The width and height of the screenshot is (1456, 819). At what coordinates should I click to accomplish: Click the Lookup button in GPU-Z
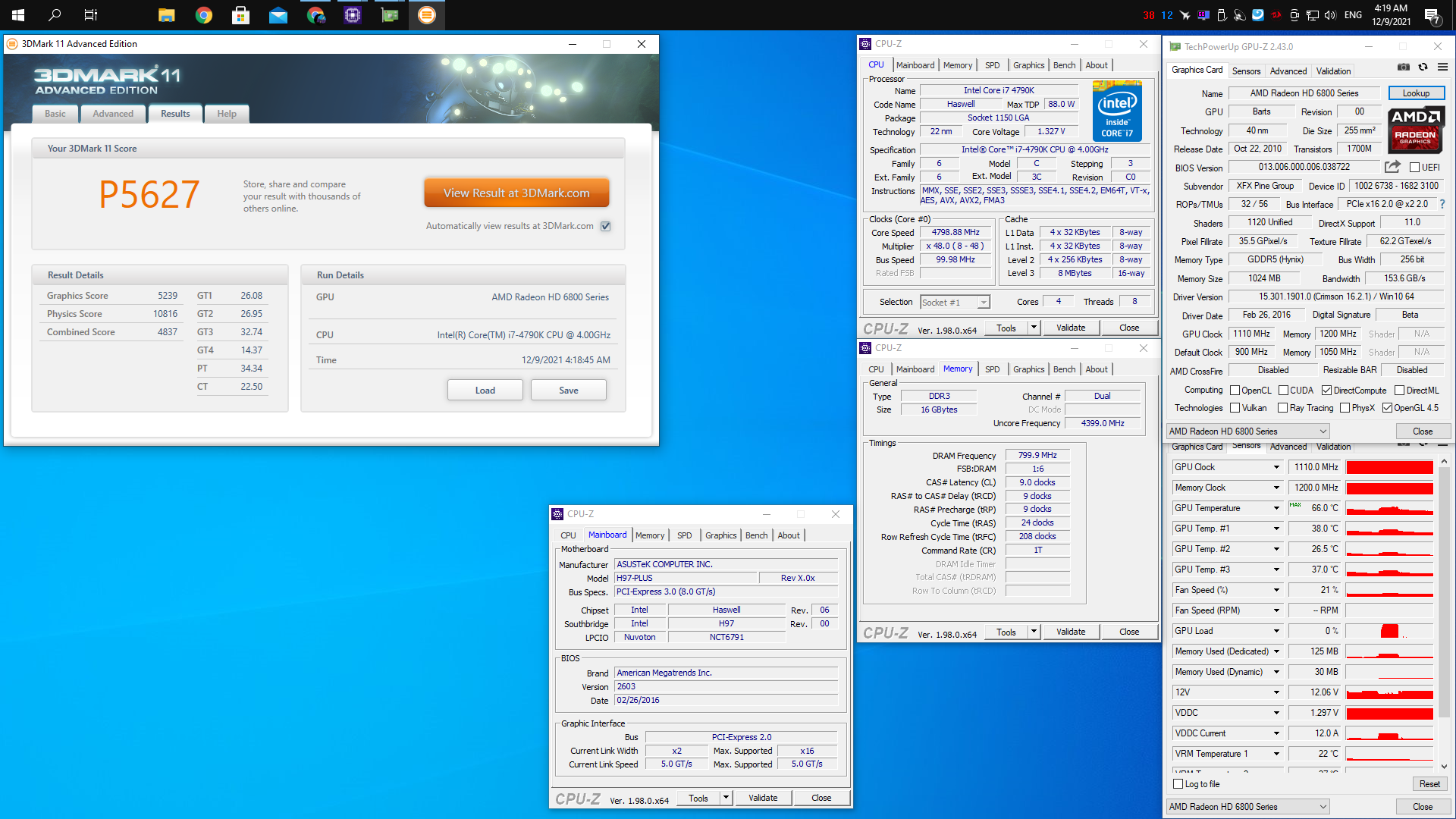[x=1416, y=93]
